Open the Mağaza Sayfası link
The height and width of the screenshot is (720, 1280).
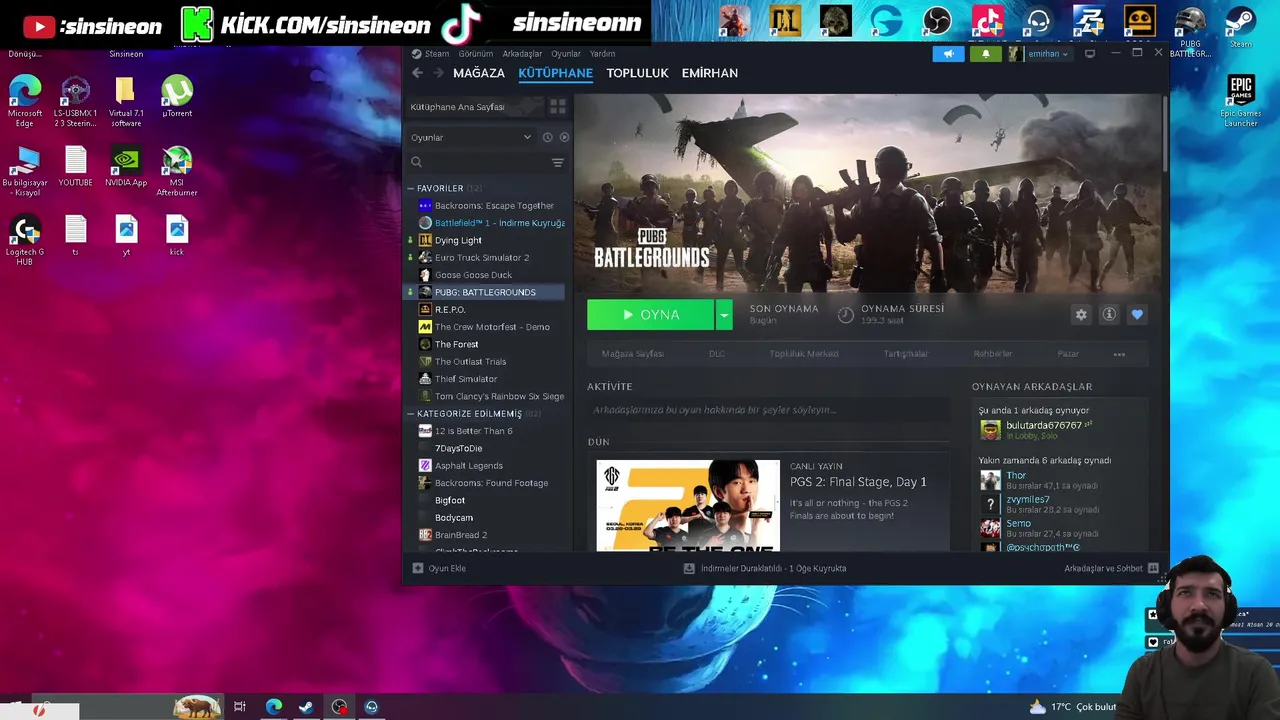[x=632, y=354]
